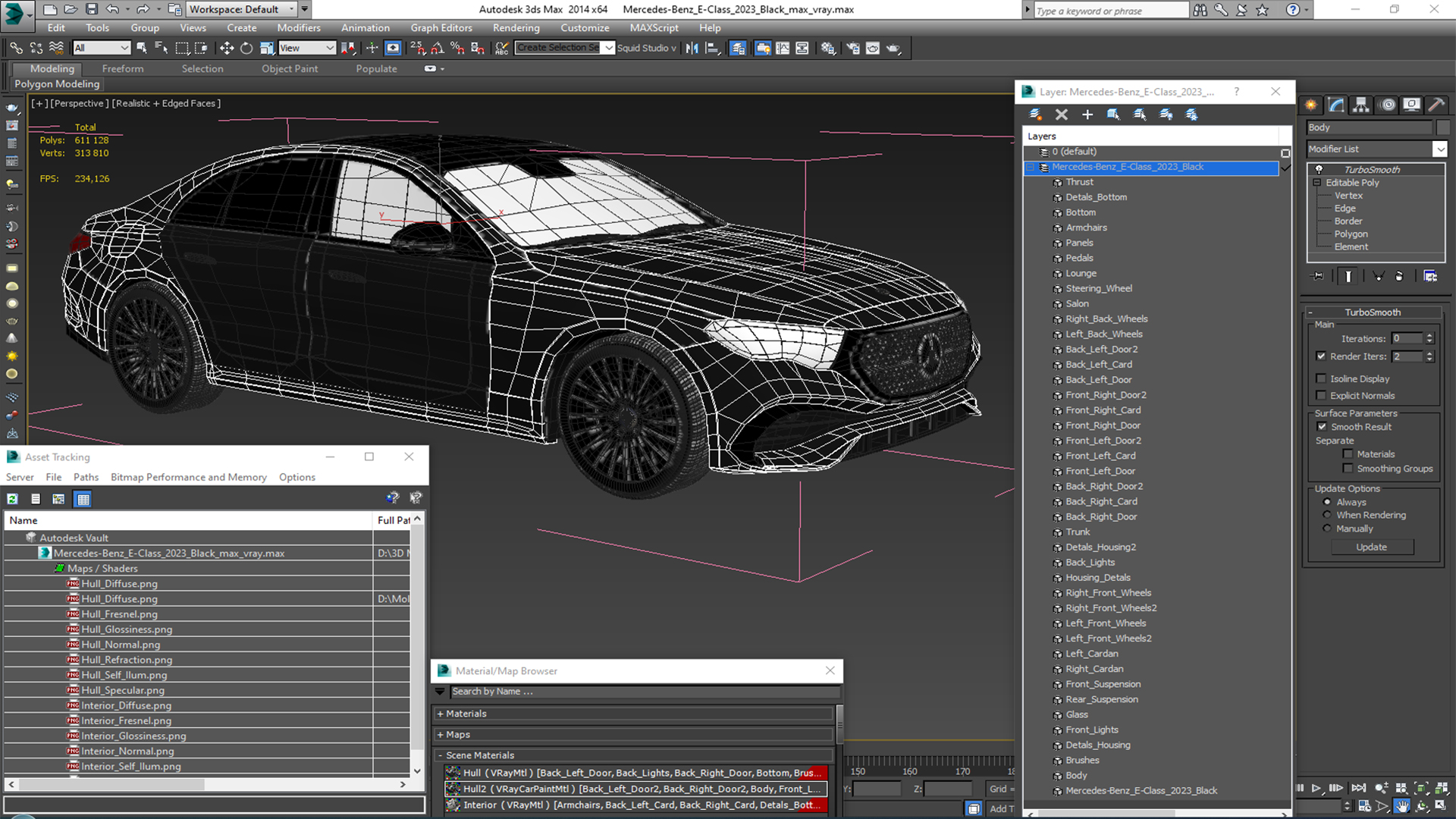This screenshot has height=819, width=1456.
Task: Enable Explicit Normals checkbox
Action: pos(1321,395)
